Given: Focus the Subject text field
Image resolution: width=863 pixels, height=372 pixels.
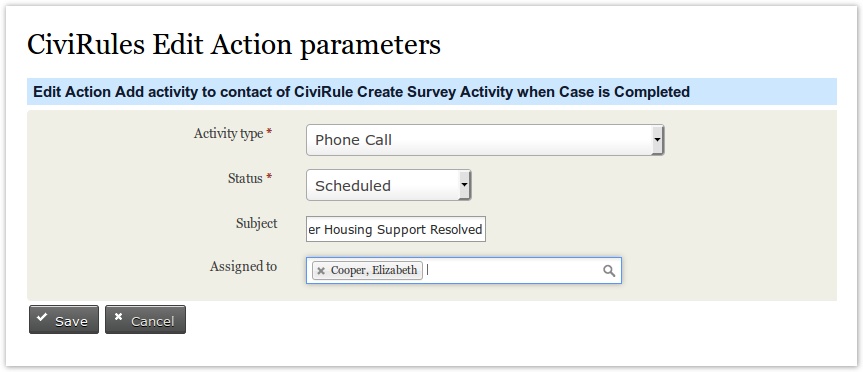Looking at the screenshot, I should [396, 229].
